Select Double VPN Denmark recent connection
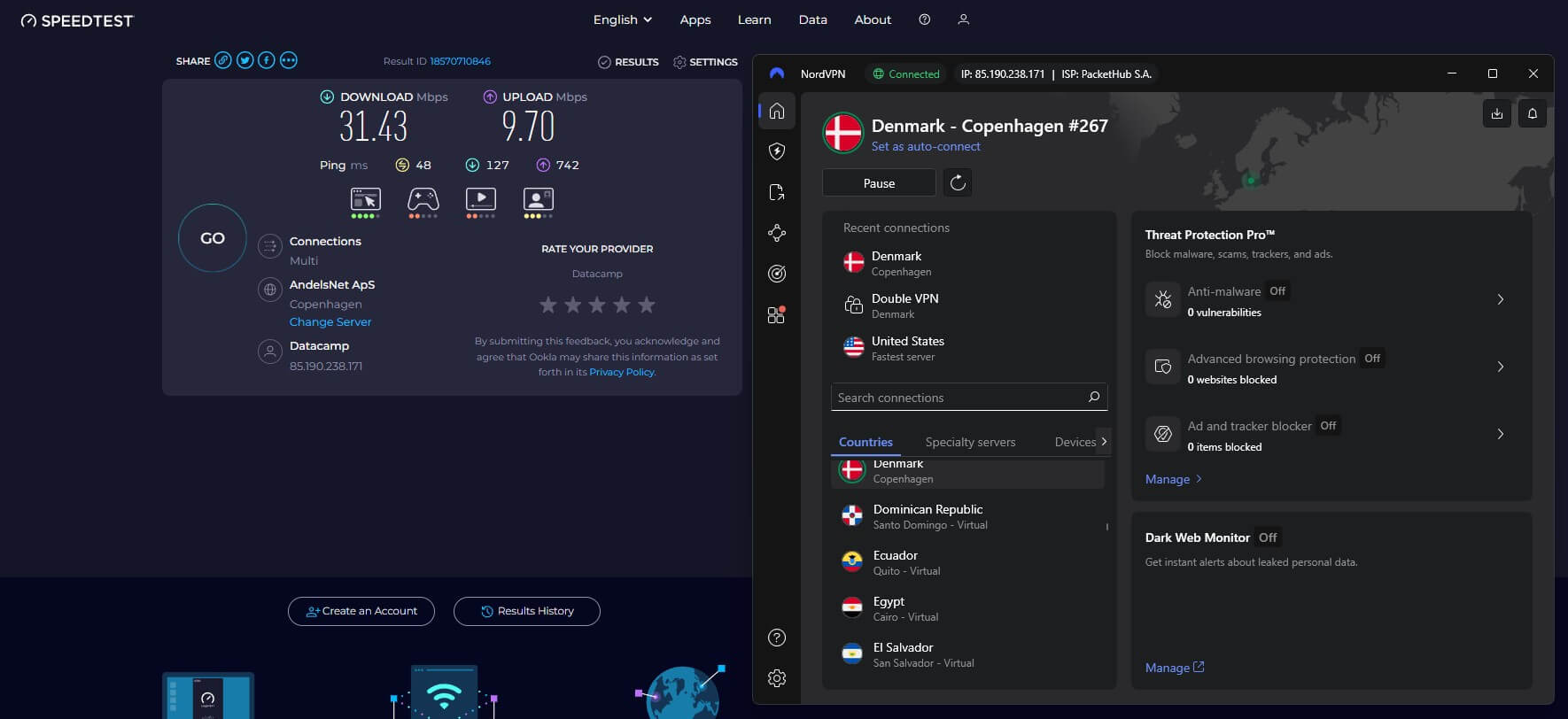The height and width of the screenshot is (719, 1568). [969, 305]
